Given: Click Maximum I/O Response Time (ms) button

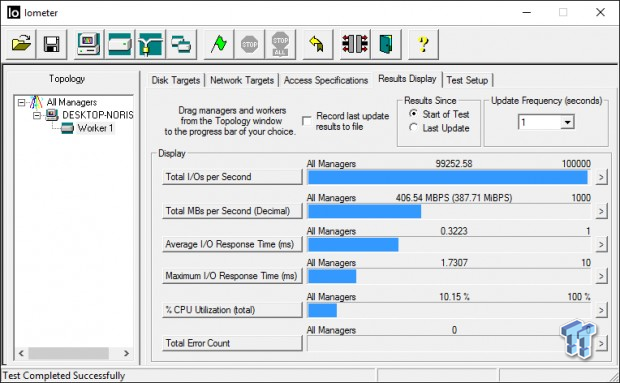Looking at the screenshot, I should [232, 275].
